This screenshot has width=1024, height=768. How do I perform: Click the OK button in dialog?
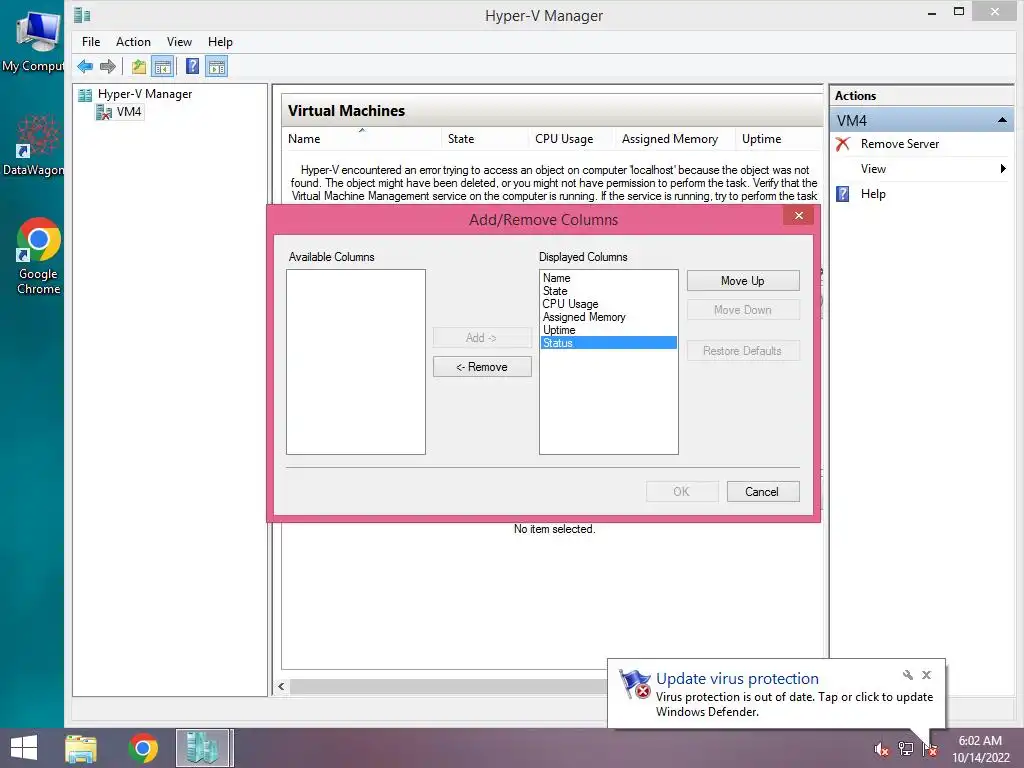pos(682,492)
